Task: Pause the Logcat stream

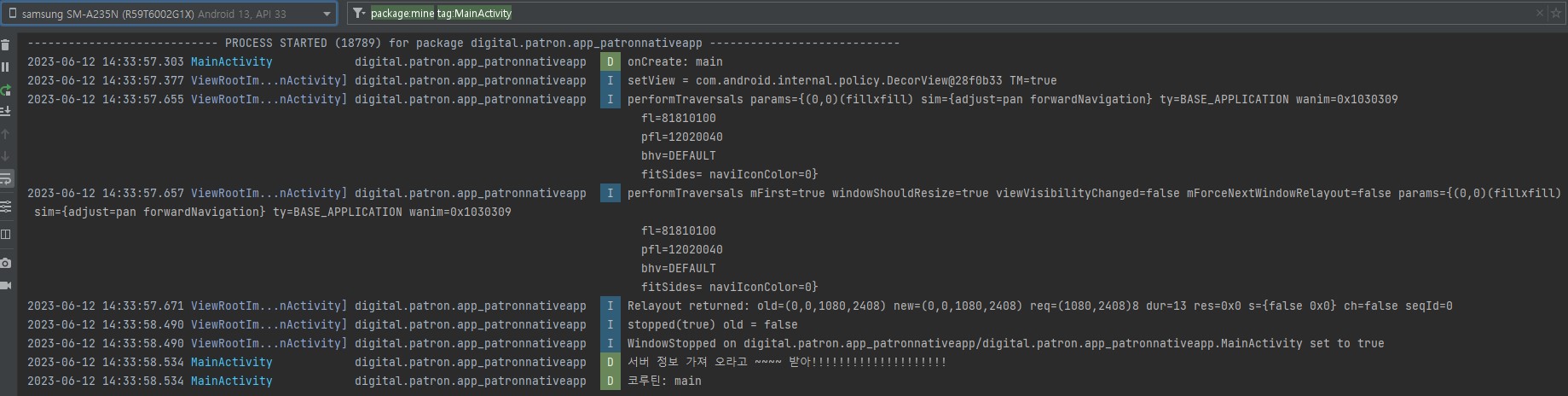Action: tap(6, 67)
